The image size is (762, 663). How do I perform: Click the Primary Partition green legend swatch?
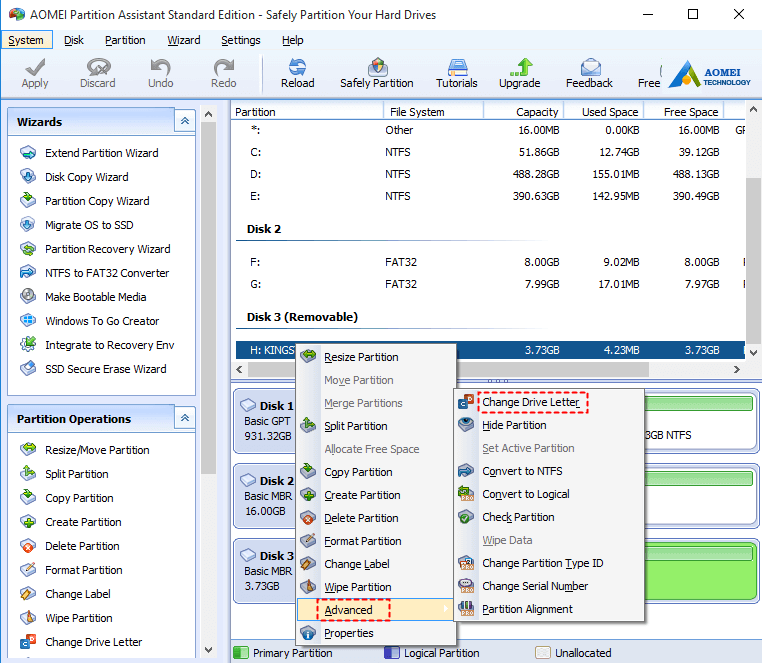point(241,653)
